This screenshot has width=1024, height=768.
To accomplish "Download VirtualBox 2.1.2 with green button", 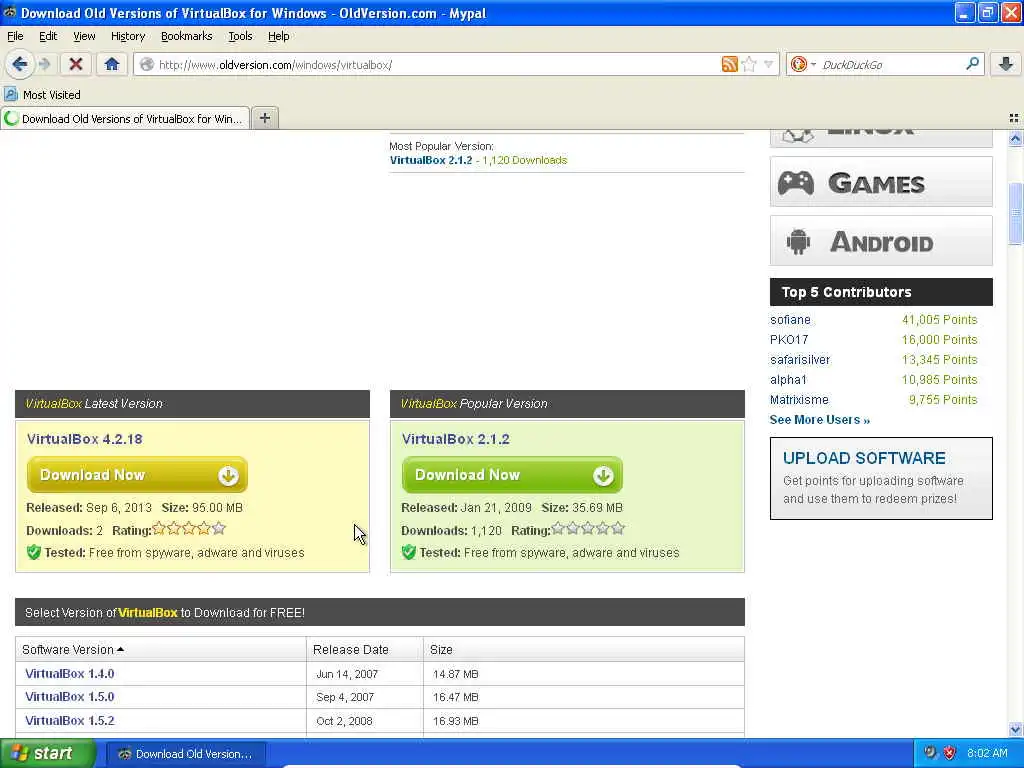I will (512, 475).
